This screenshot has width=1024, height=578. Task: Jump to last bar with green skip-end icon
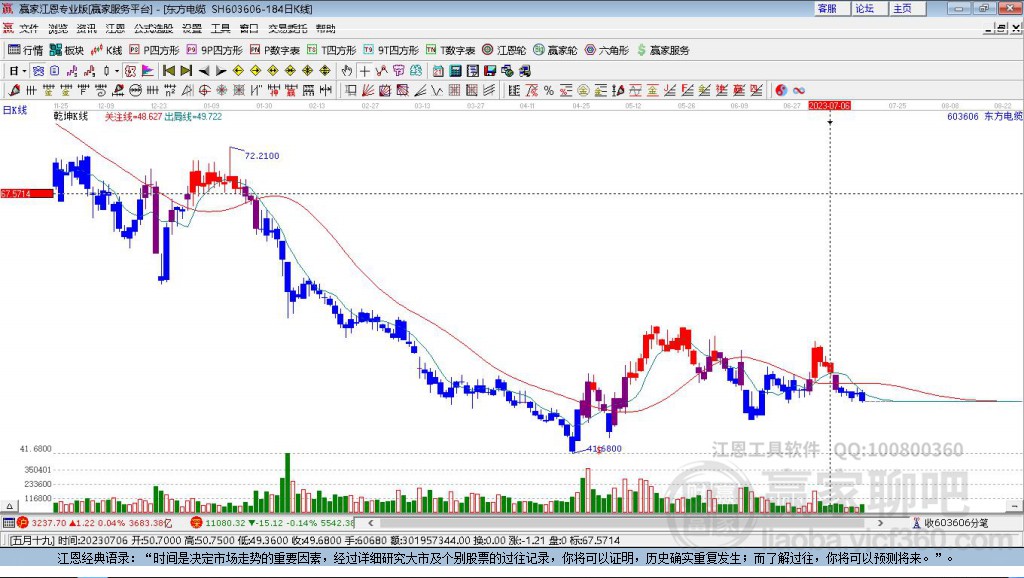pos(186,71)
